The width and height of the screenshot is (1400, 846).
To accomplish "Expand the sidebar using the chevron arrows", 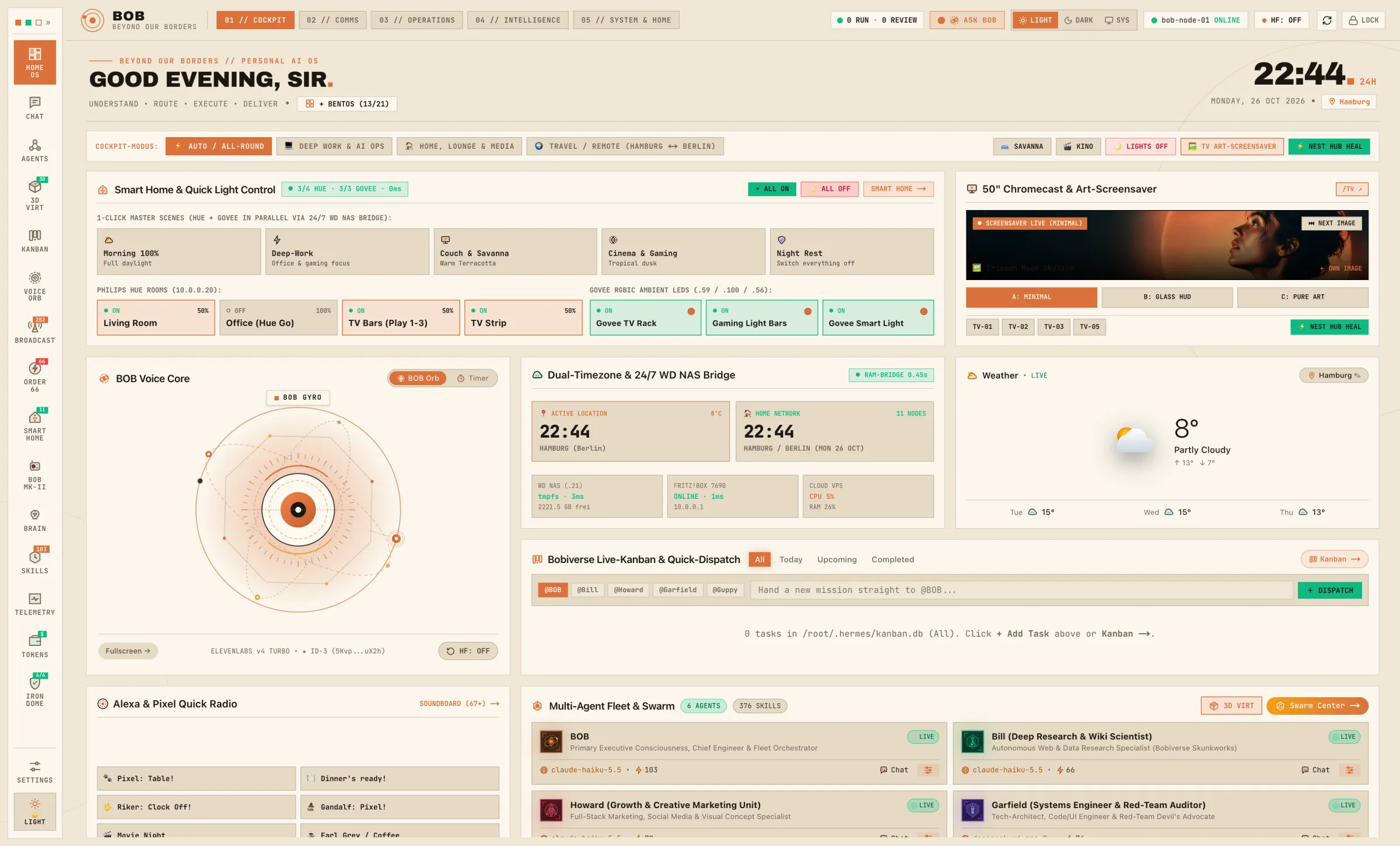I will (48, 23).
